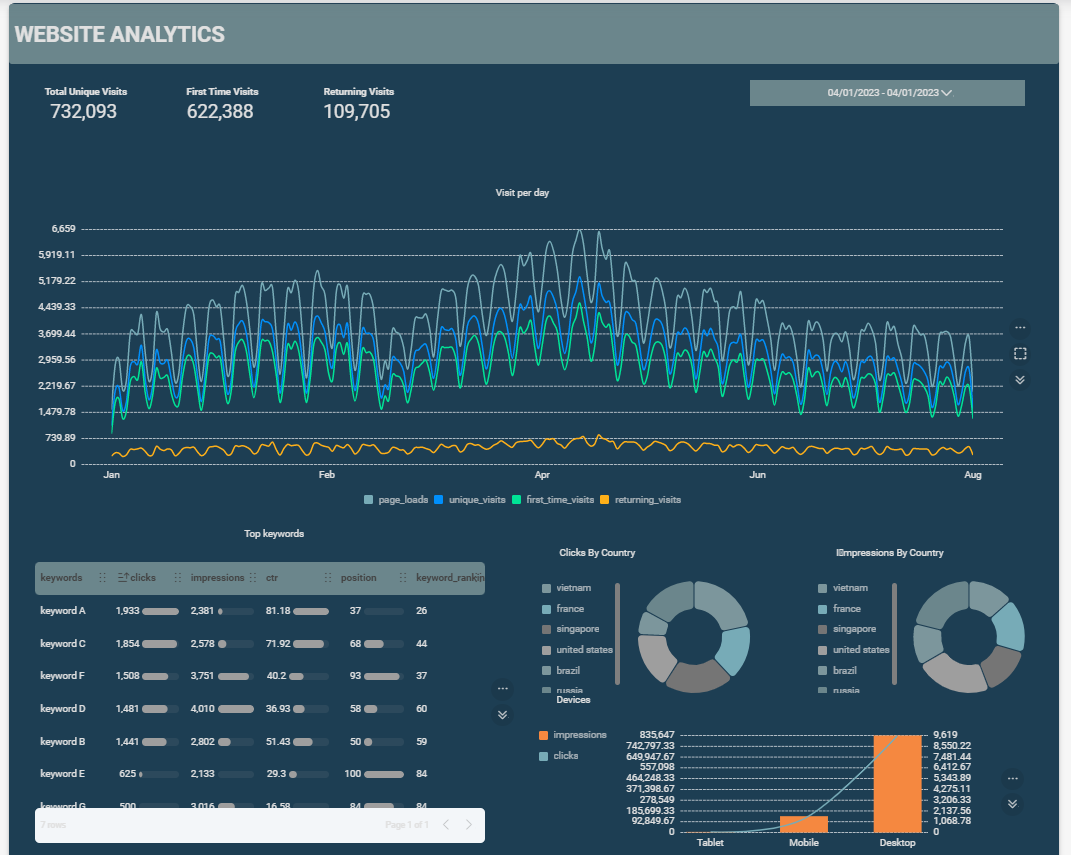Image resolution: width=1071 pixels, height=855 pixels.
Task: Click First Time Visits value 622,388
Action: 220,111
